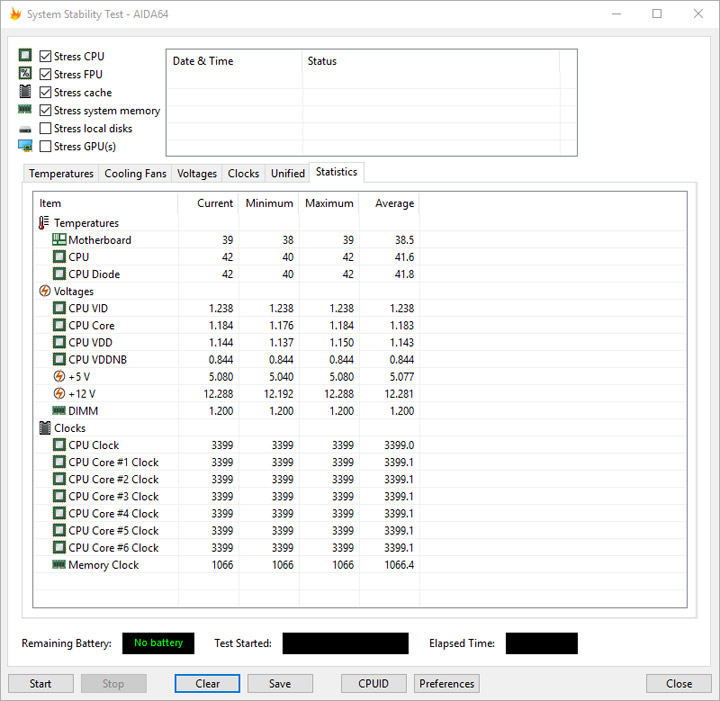This screenshot has height=701, width=720.
Task: Uncheck the Stress FPU checkbox
Action: [x=45, y=74]
